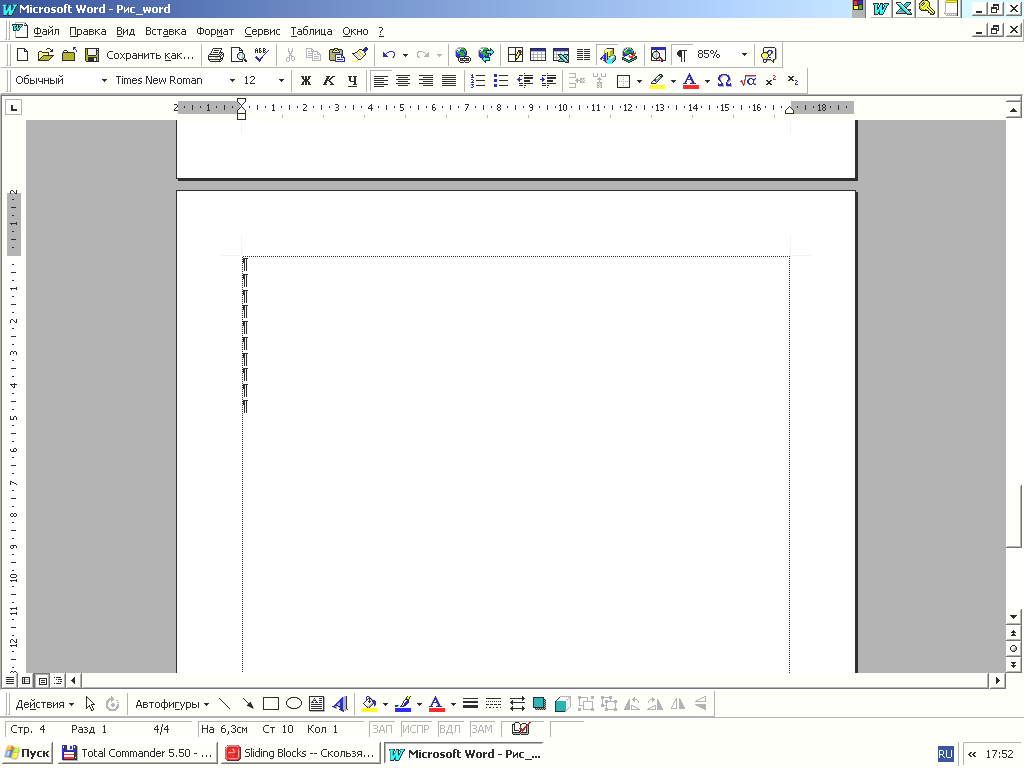The height and width of the screenshot is (768, 1024).
Task: Open print preview icon
Action: click(x=238, y=55)
